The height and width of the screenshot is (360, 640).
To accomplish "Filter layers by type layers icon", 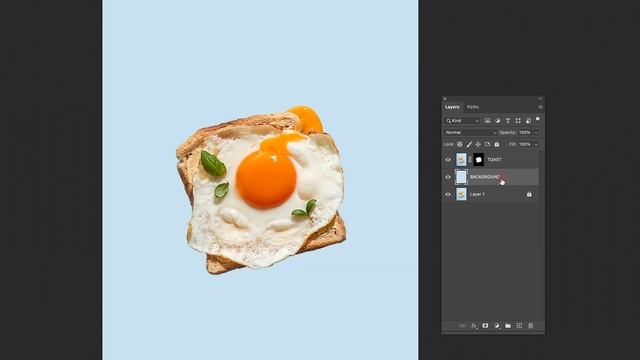I will (x=508, y=121).
